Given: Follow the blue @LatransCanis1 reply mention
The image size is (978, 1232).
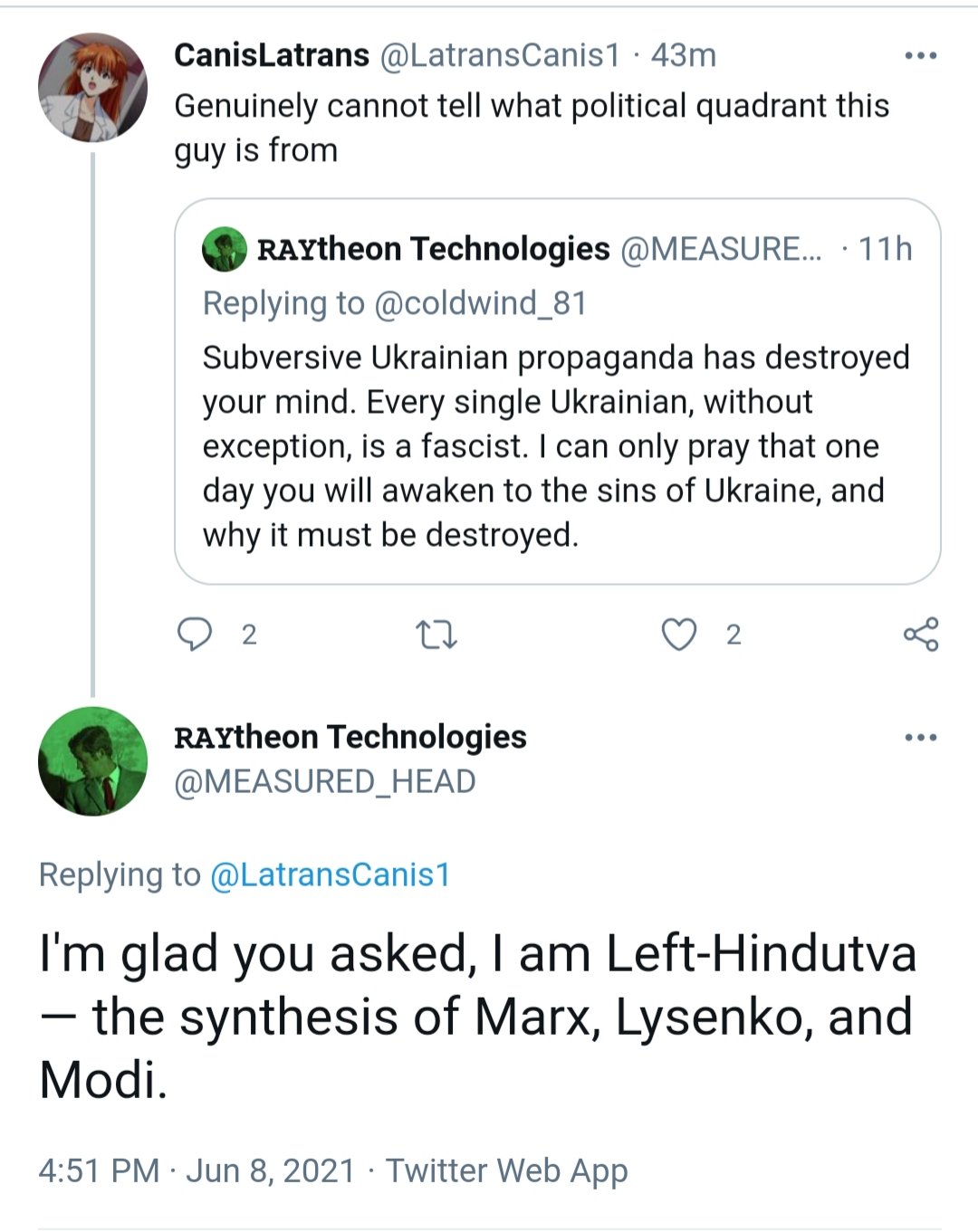Looking at the screenshot, I should tap(330, 874).
